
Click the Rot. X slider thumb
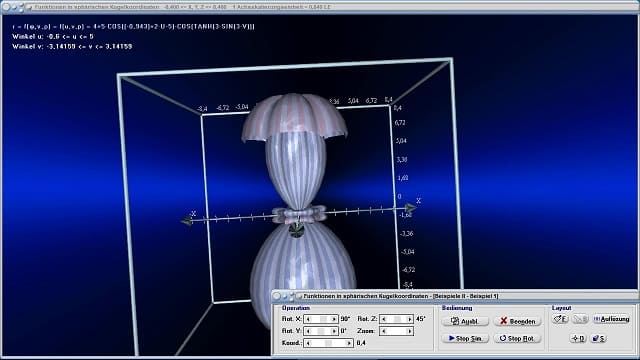click(x=323, y=319)
